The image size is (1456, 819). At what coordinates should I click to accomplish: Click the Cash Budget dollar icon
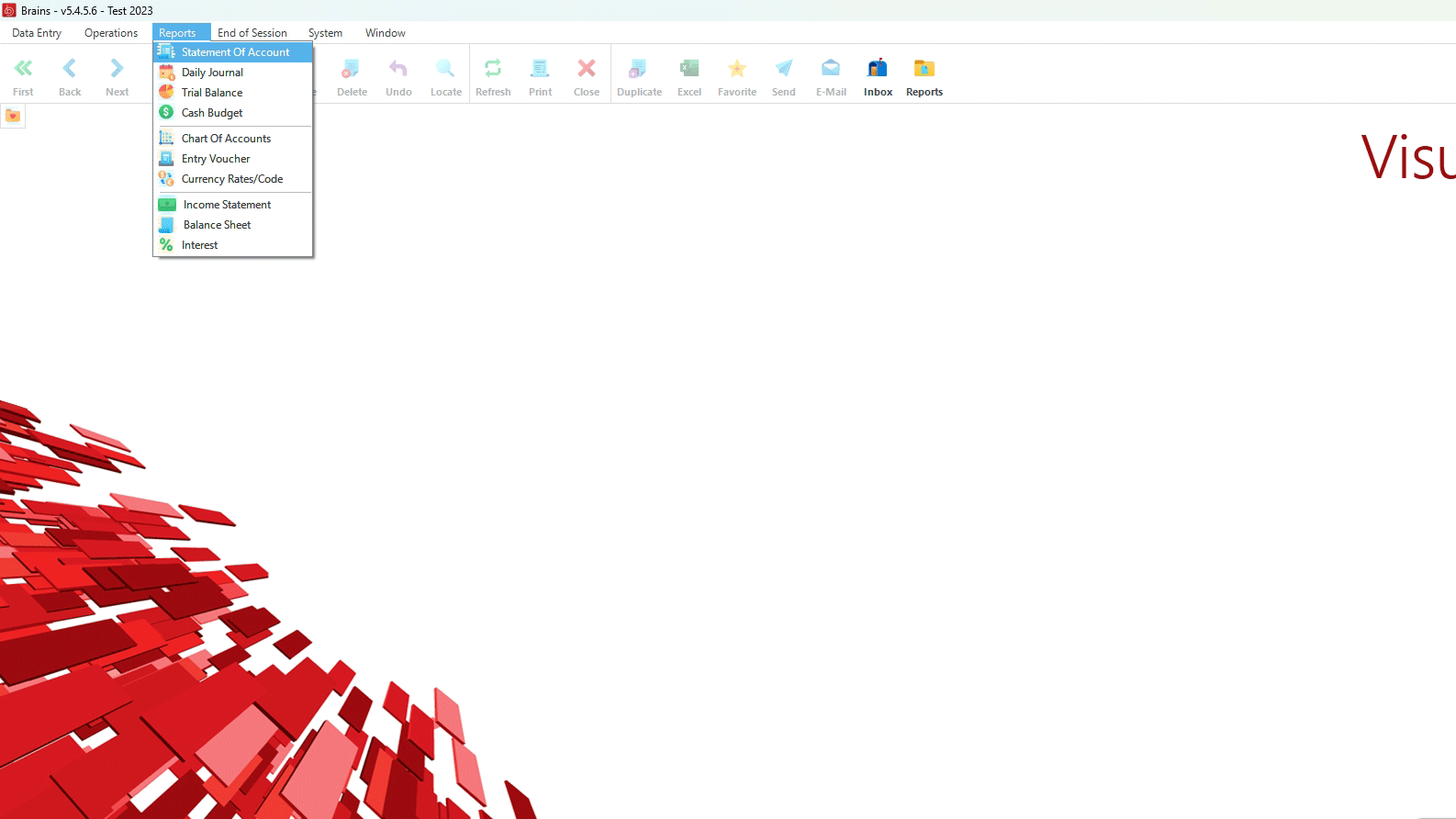point(166,112)
